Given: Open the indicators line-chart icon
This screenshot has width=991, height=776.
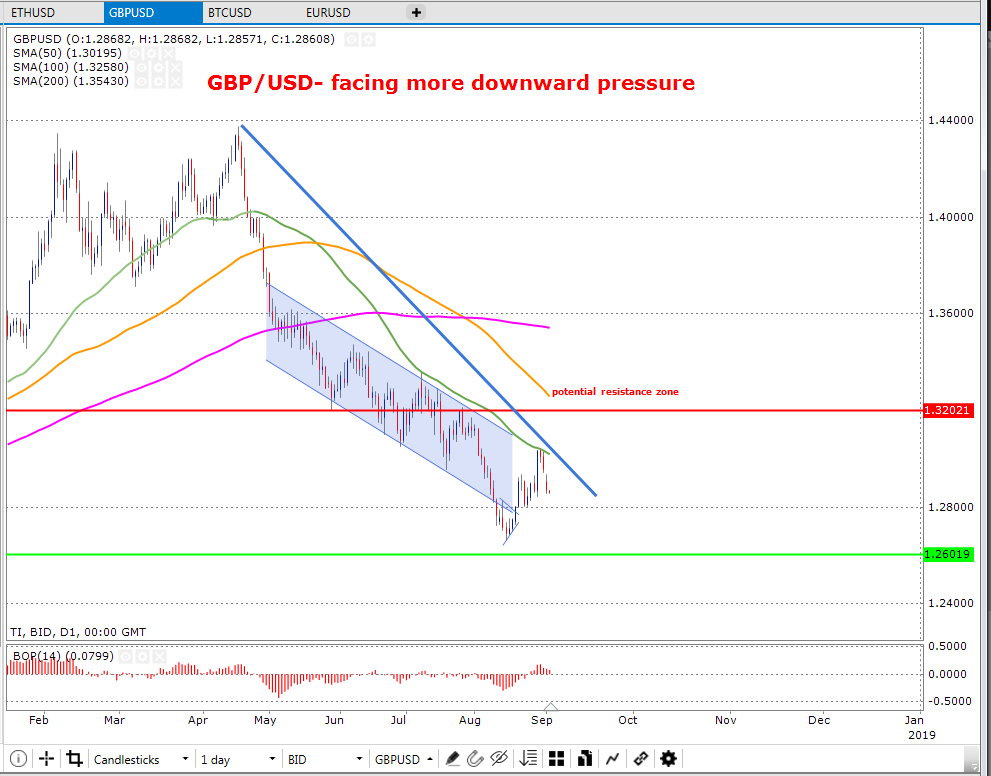Looking at the screenshot, I should coord(612,759).
